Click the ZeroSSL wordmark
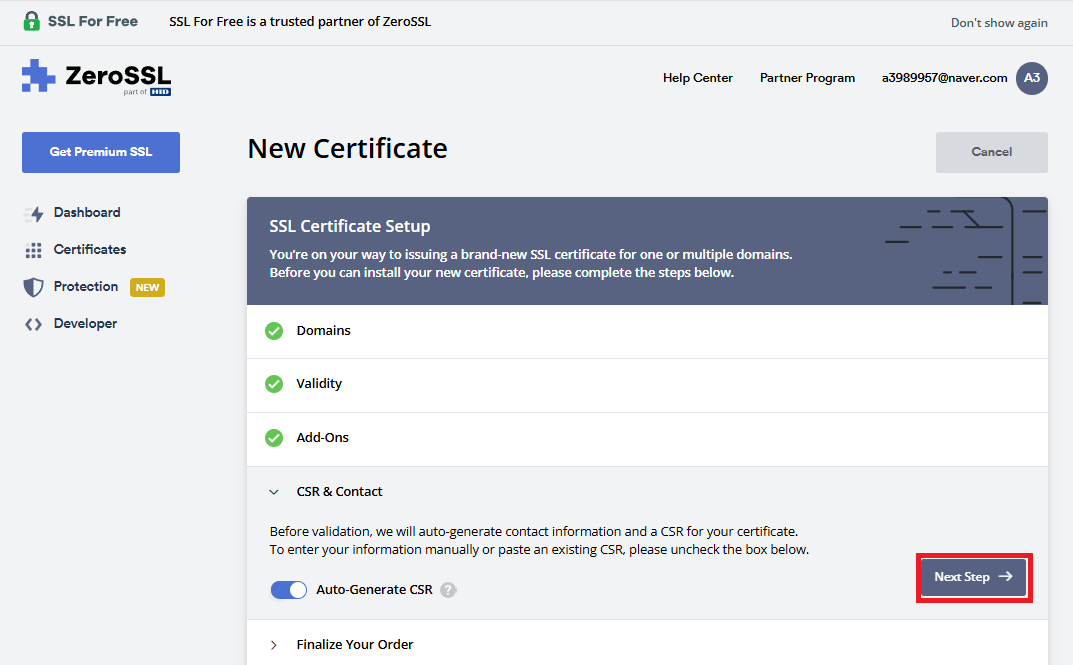The width and height of the screenshot is (1073, 665). 118,75
